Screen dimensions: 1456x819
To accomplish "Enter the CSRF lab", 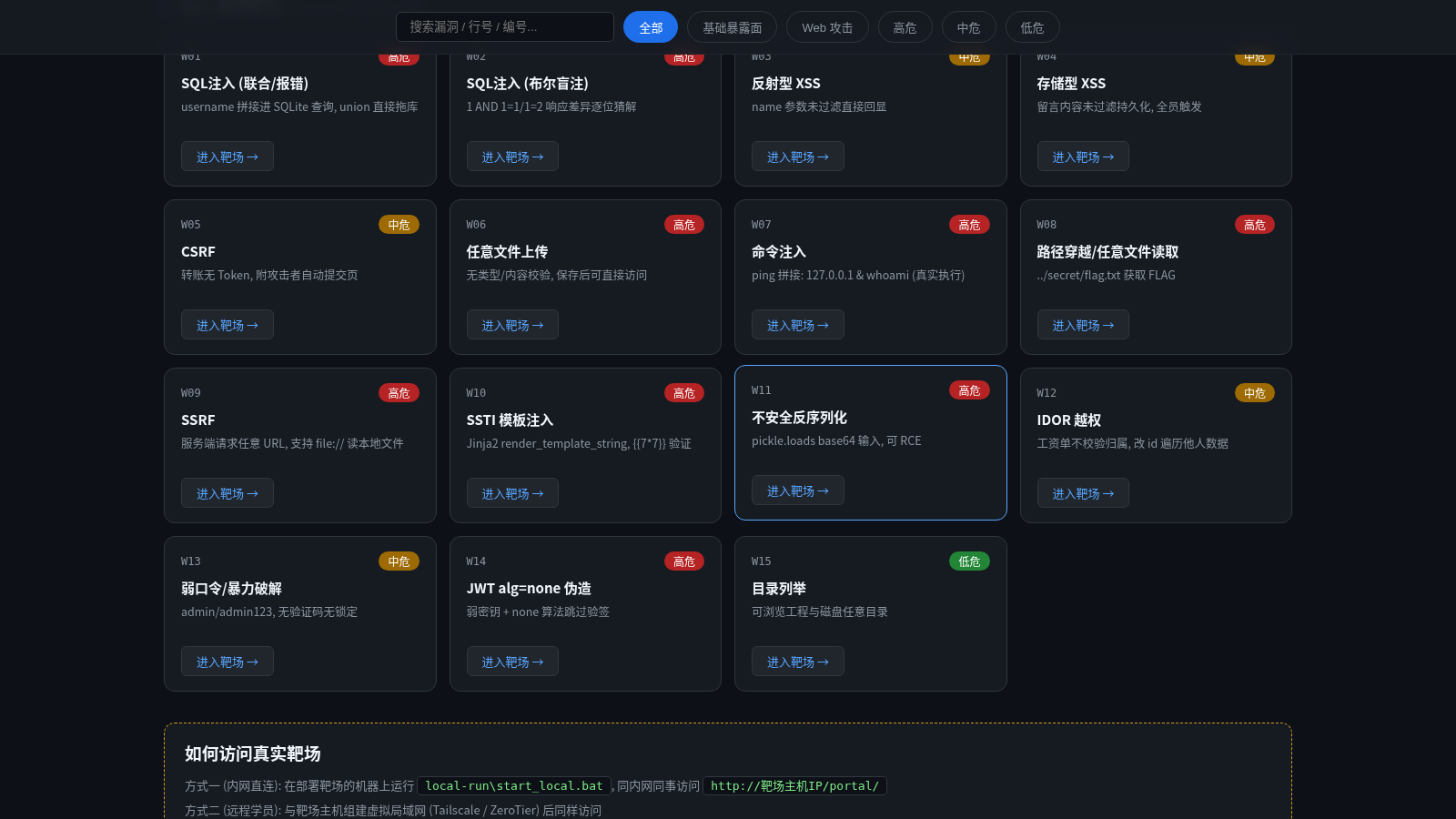I will pyautogui.click(x=227, y=325).
